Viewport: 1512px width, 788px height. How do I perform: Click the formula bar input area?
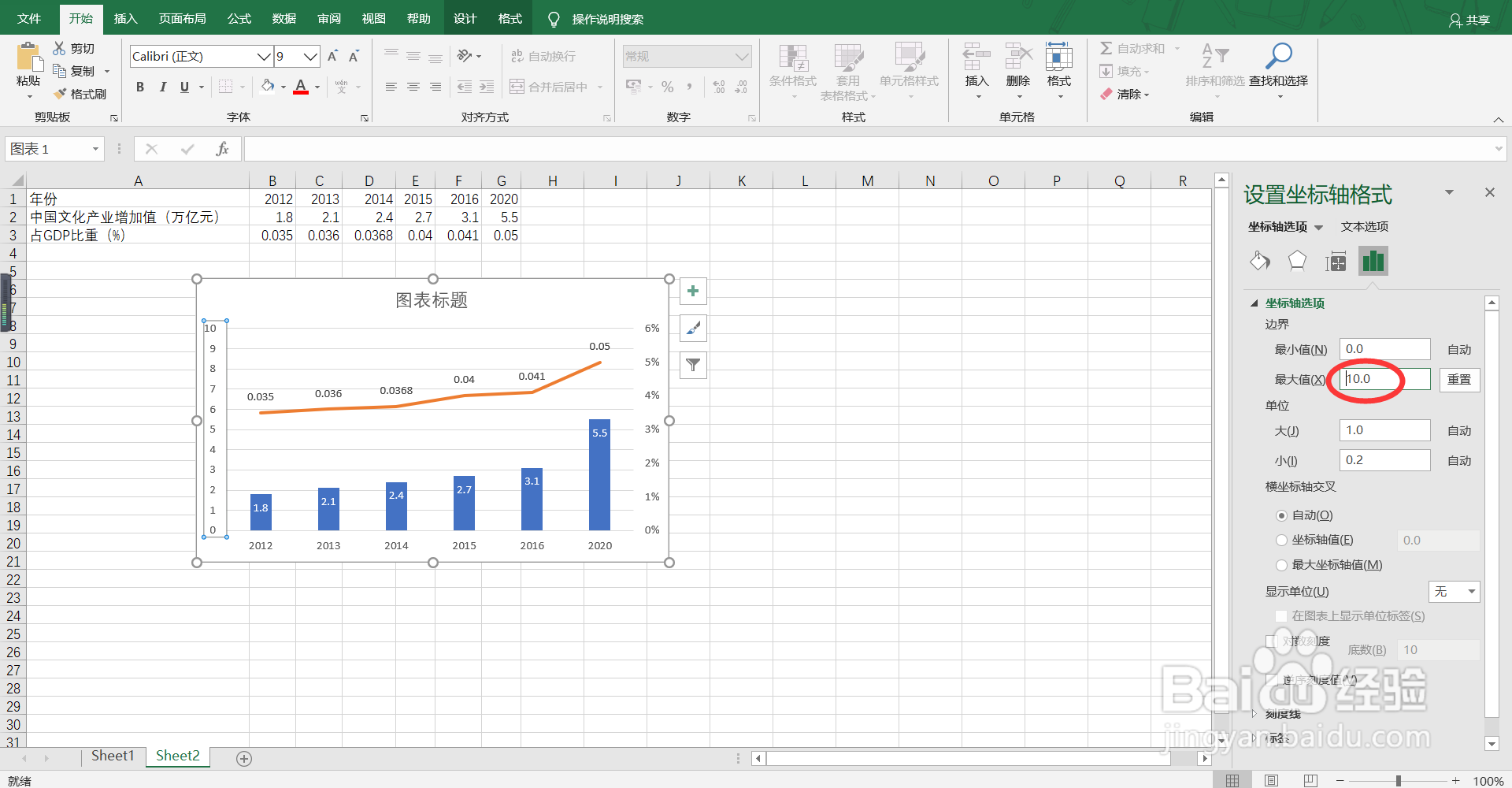[868, 149]
